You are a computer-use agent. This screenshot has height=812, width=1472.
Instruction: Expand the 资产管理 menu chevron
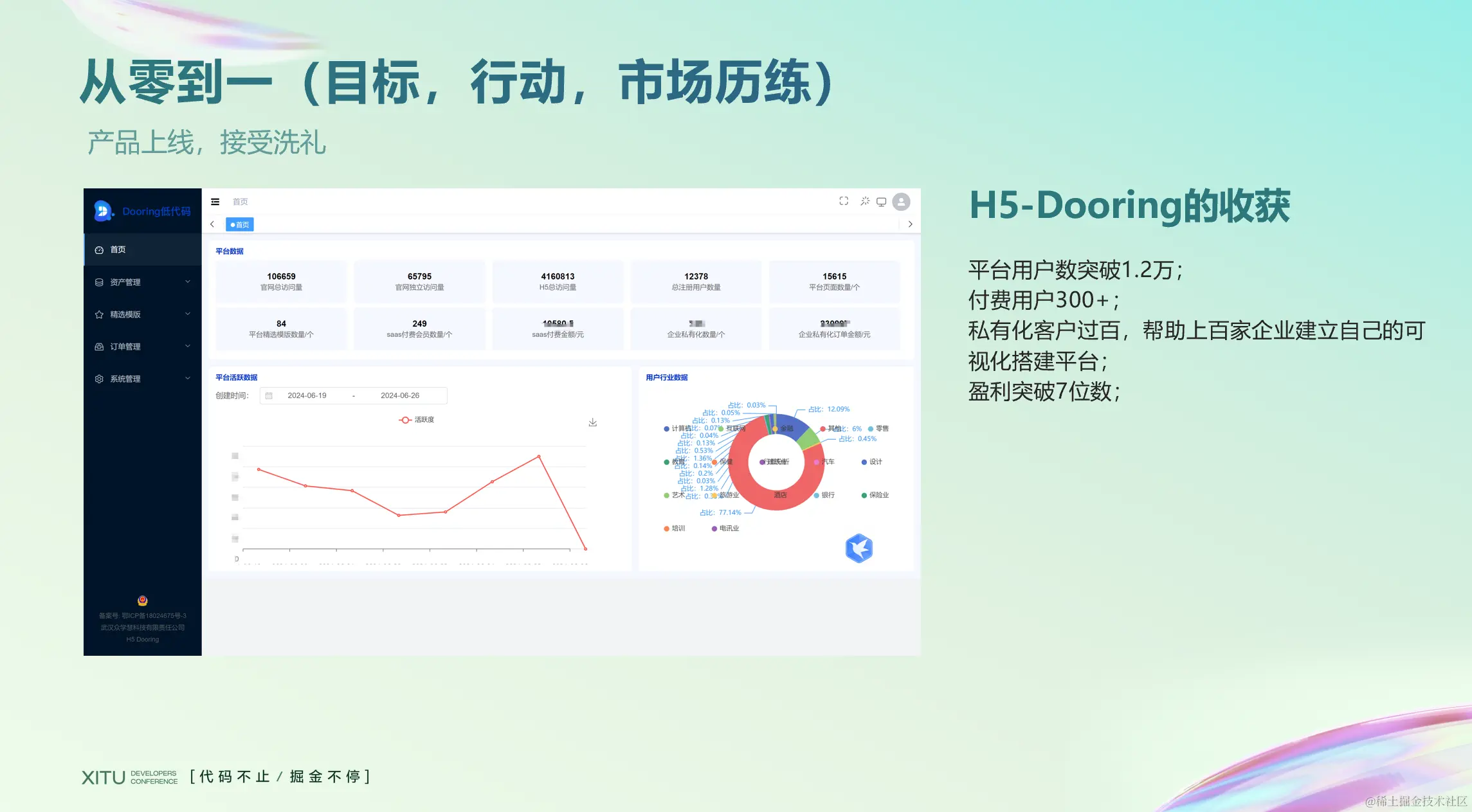point(188,282)
